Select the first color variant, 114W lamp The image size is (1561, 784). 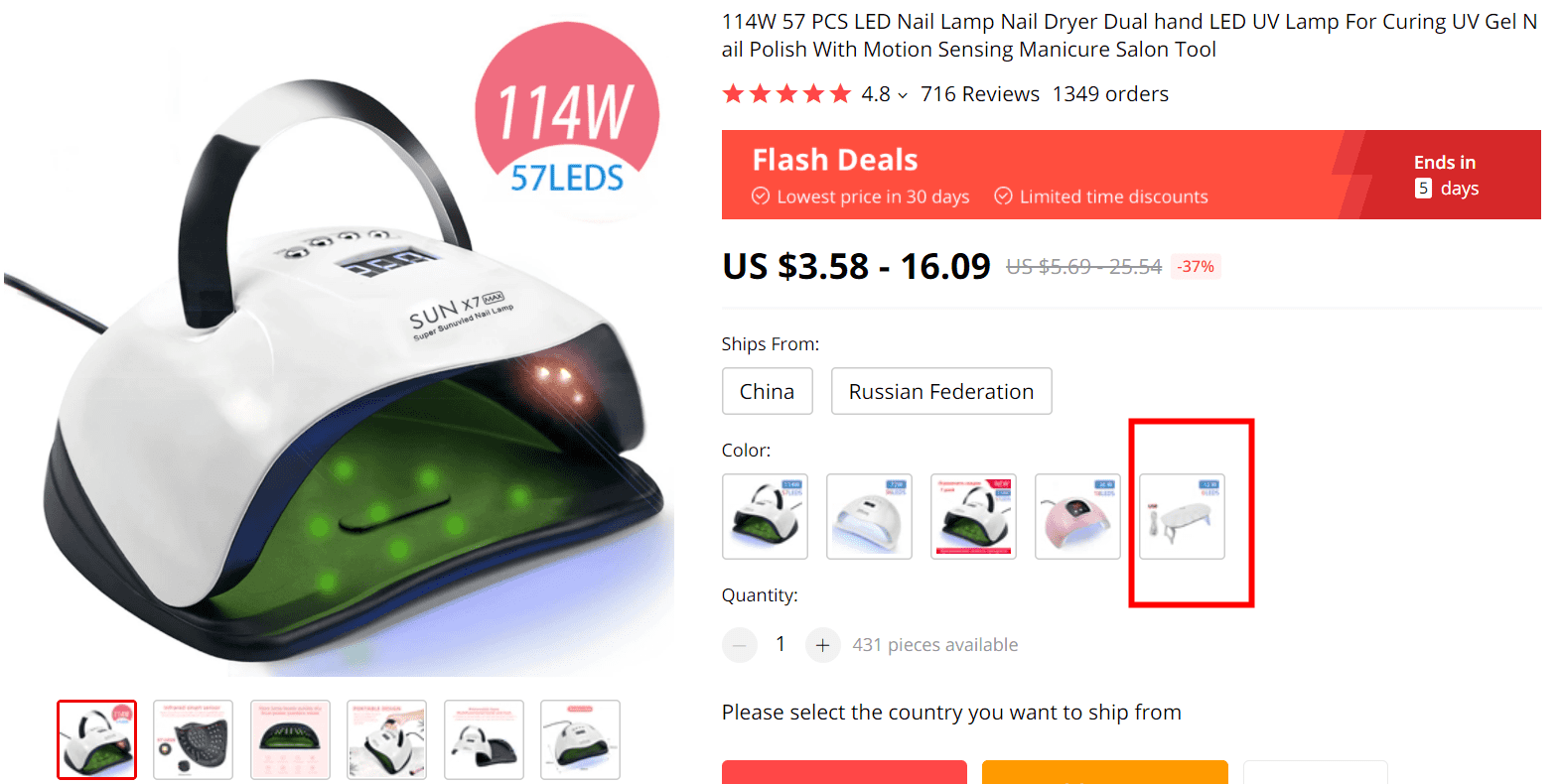click(x=765, y=516)
